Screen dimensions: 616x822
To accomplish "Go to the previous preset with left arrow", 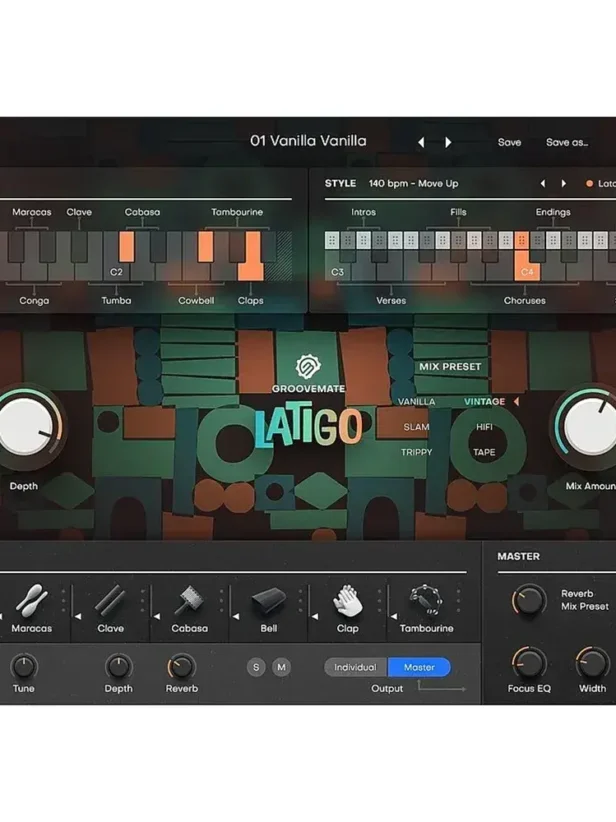I will coord(421,143).
